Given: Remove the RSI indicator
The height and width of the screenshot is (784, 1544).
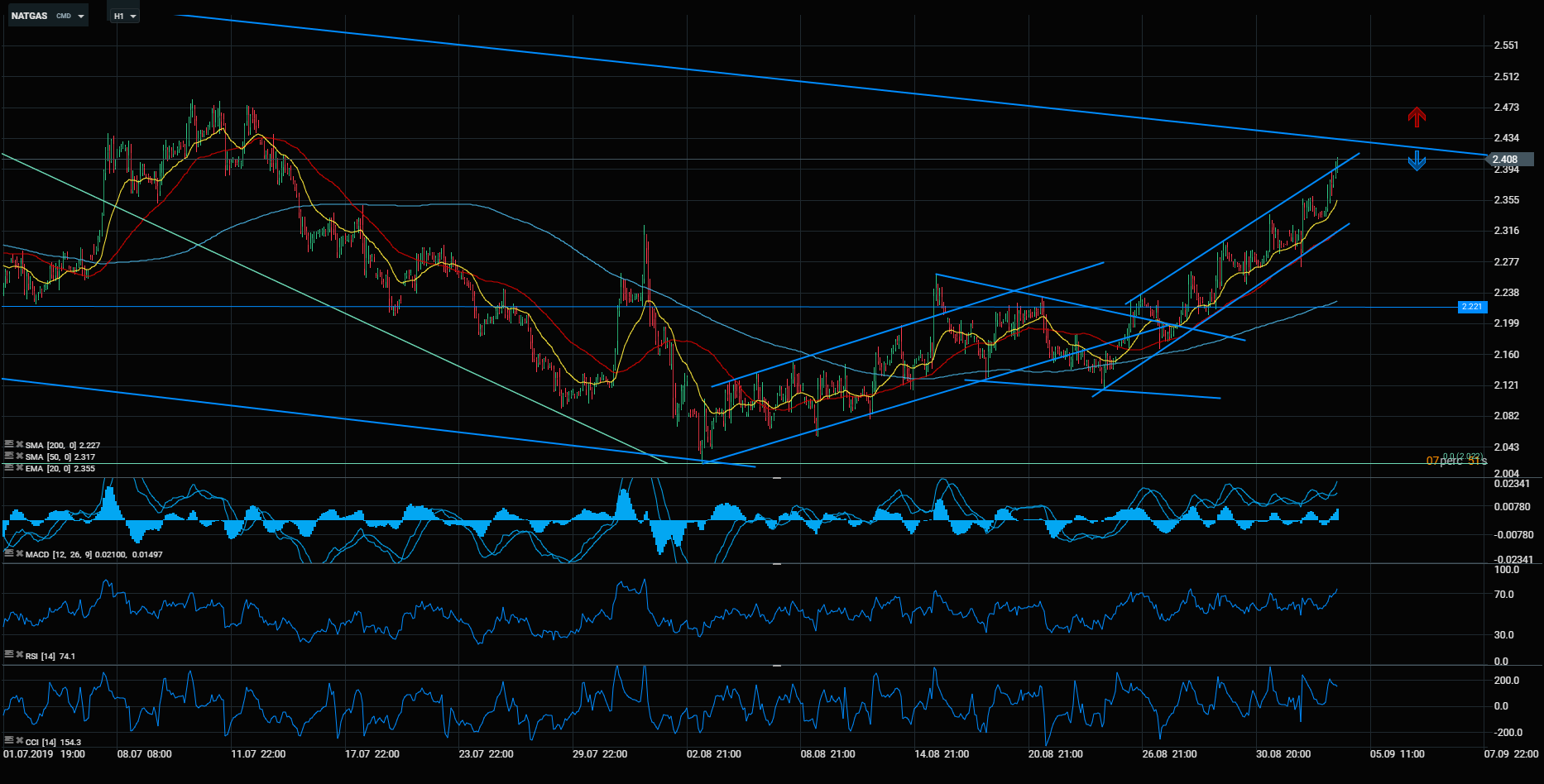Looking at the screenshot, I should [19, 655].
